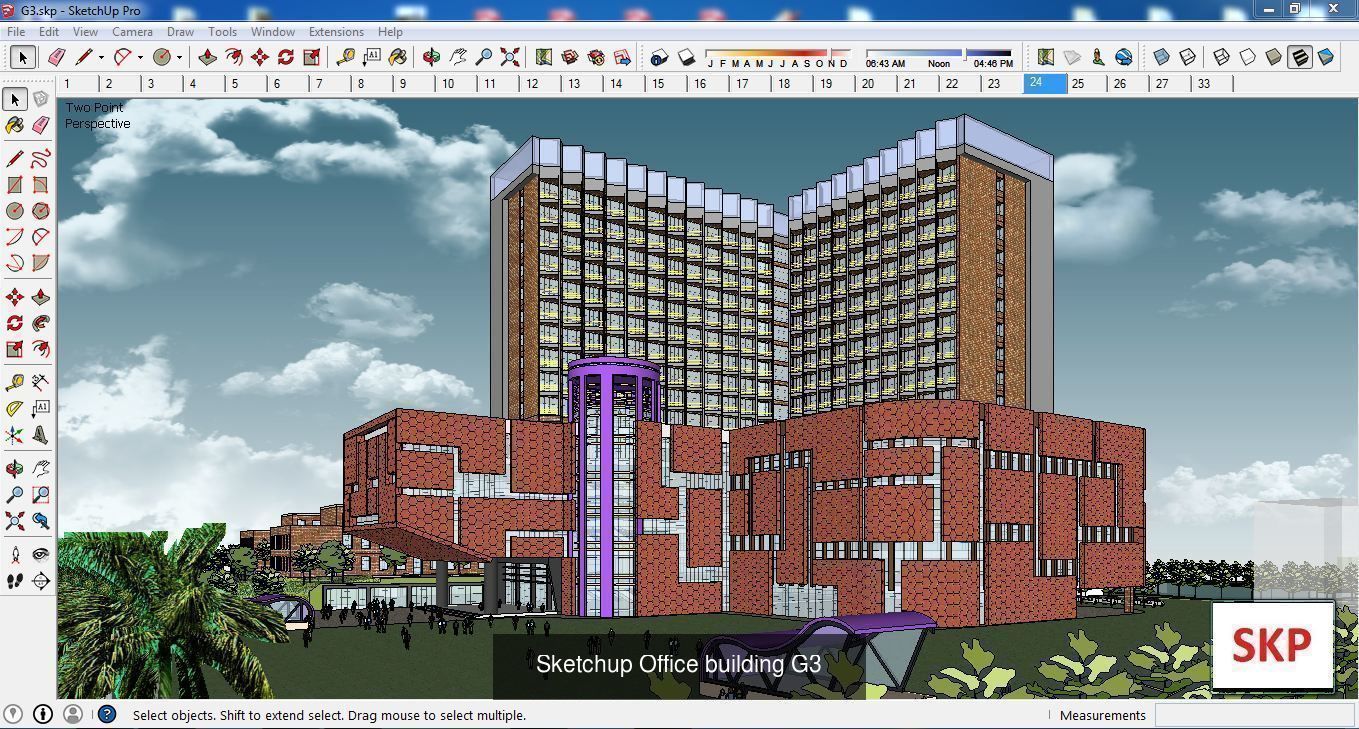1359x729 pixels.
Task: Click the Measurements input box
Action: pos(1254,715)
